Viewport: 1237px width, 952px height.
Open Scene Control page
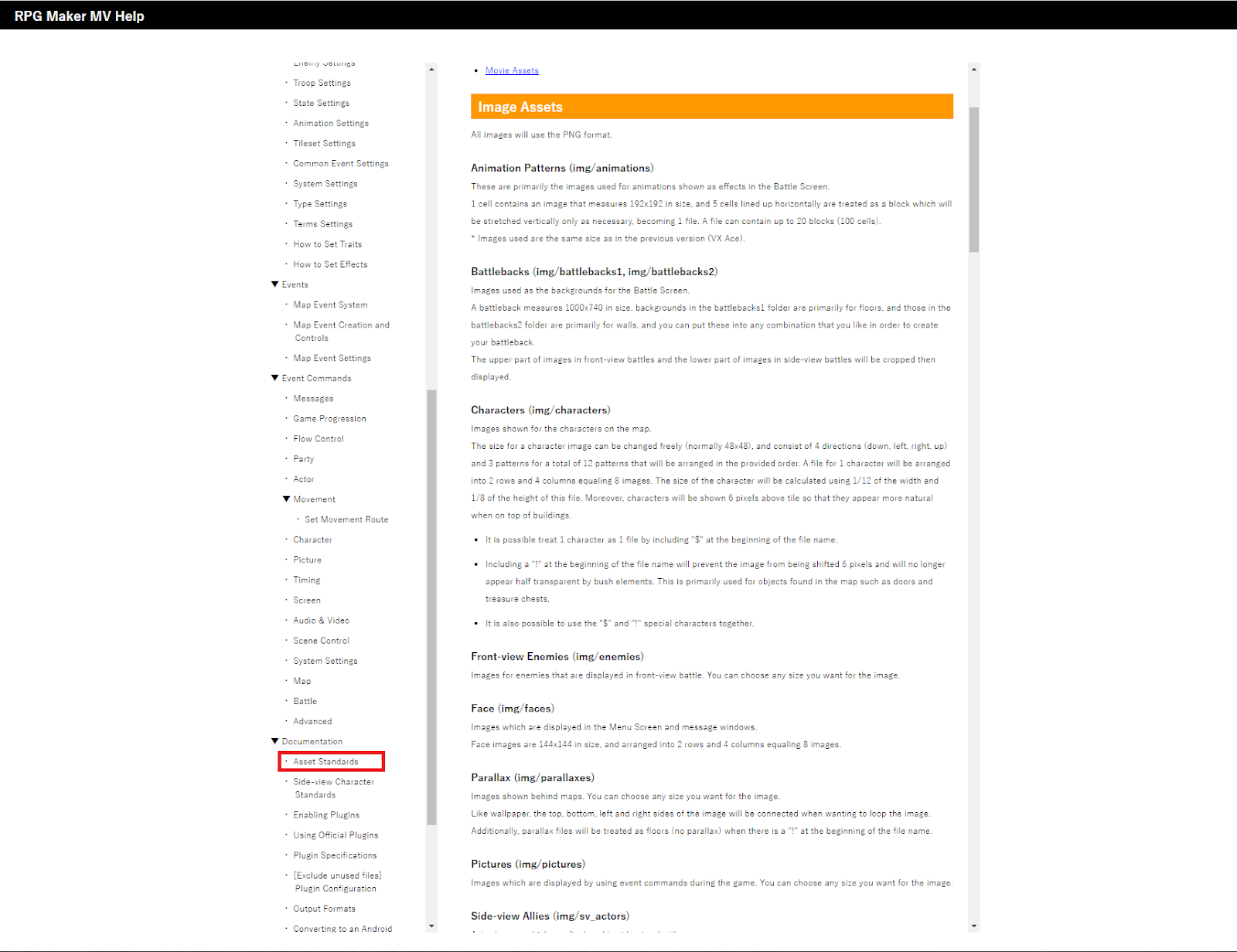pos(321,641)
